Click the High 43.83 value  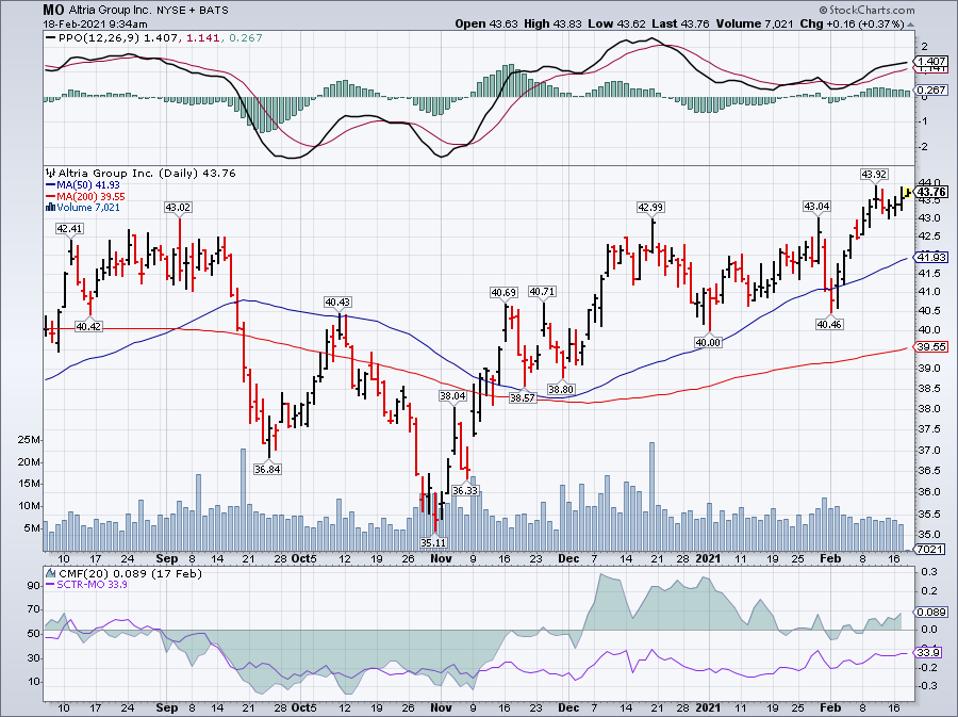(x=553, y=24)
